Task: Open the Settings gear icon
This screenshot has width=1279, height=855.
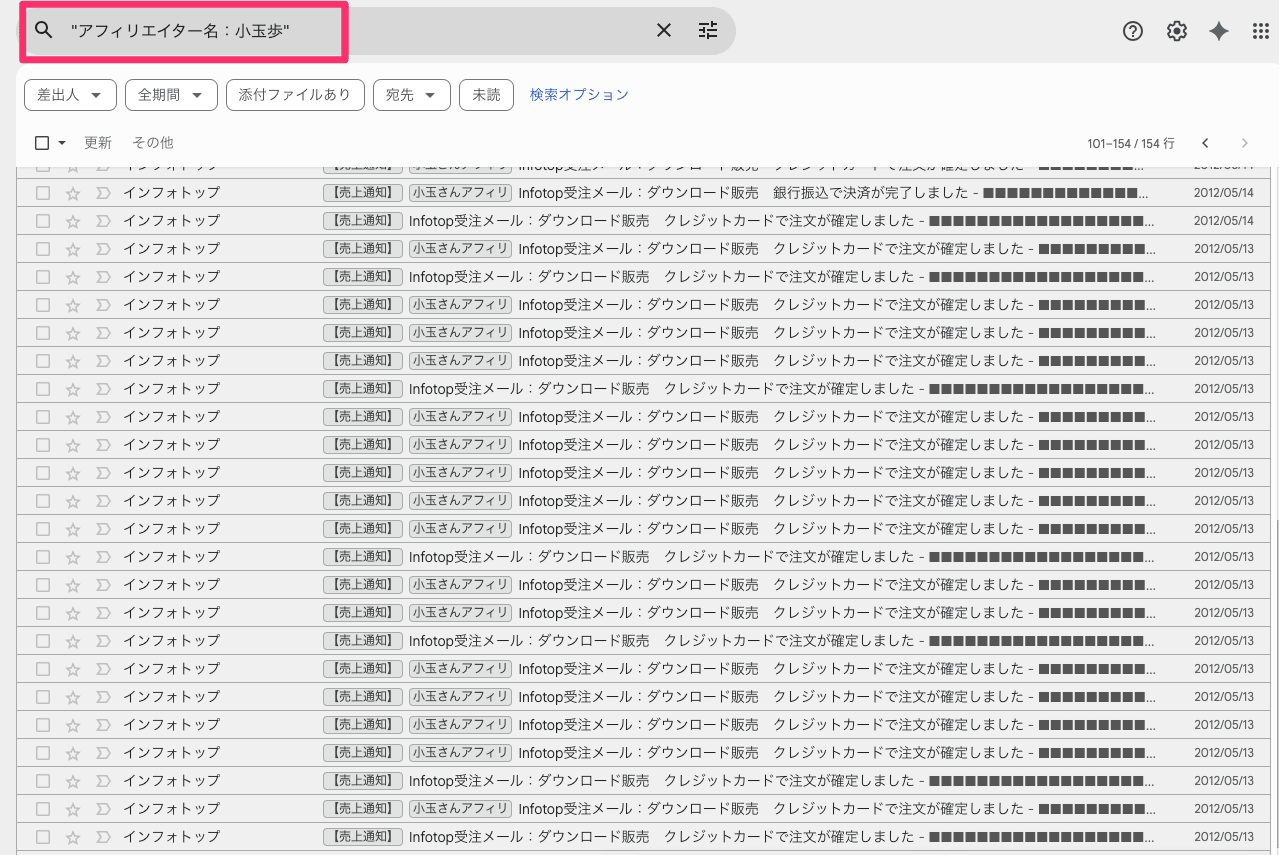Action: [x=1177, y=31]
